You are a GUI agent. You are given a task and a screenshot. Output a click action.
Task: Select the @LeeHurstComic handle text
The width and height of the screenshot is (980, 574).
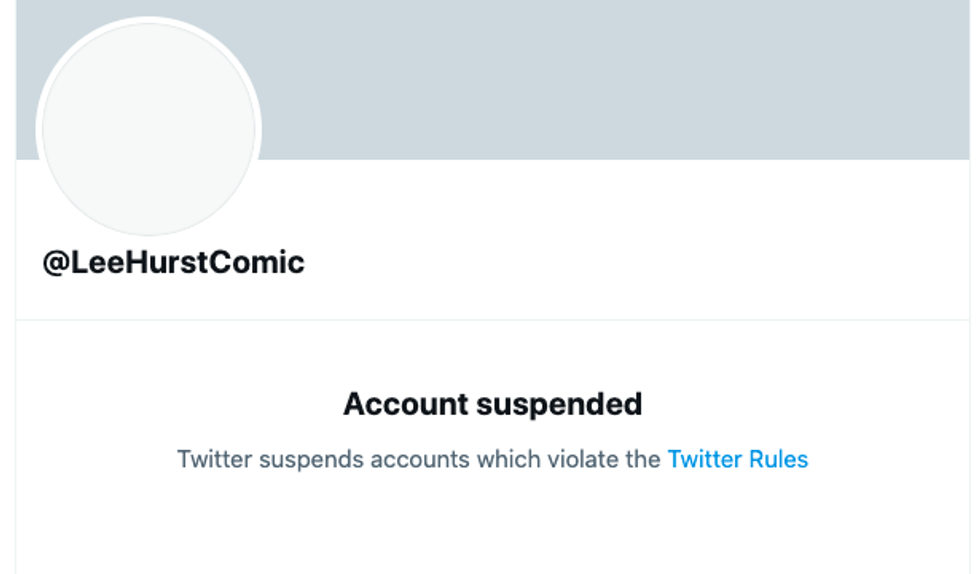point(173,263)
